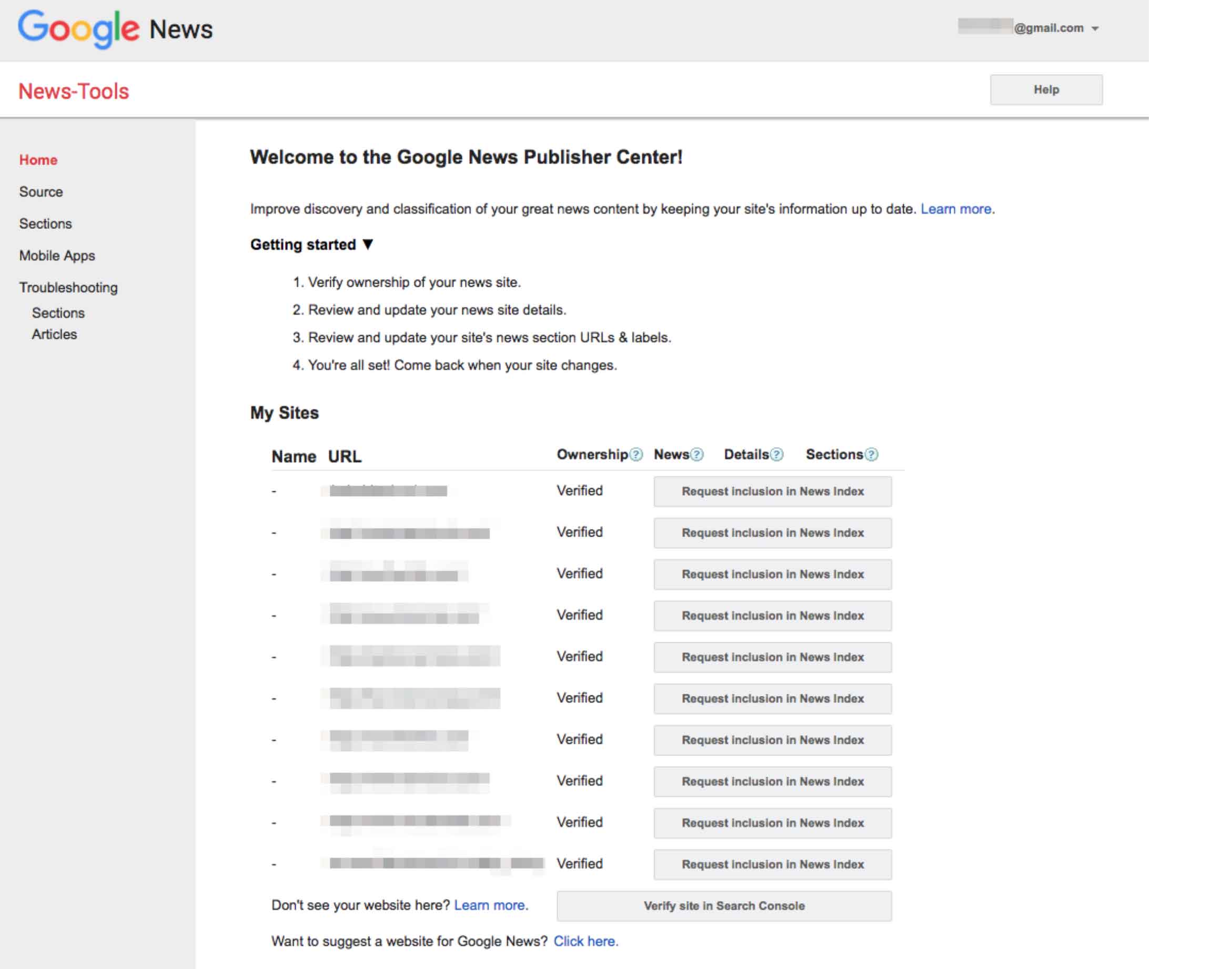This screenshot has height=969, width=1232.
Task: Open Troubleshooting in the sidebar
Action: click(x=68, y=287)
